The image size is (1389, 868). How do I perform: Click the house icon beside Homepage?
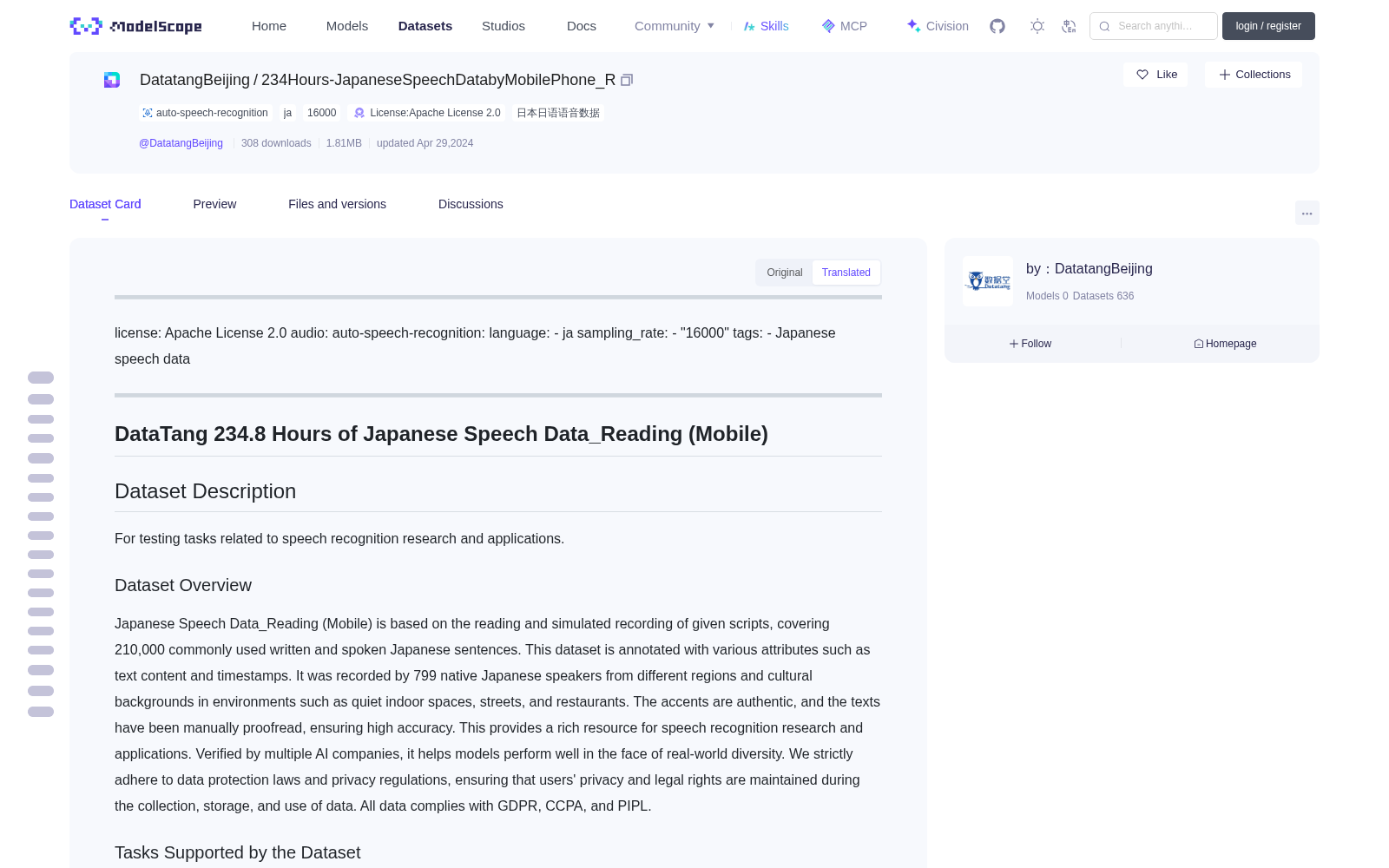[1199, 344]
